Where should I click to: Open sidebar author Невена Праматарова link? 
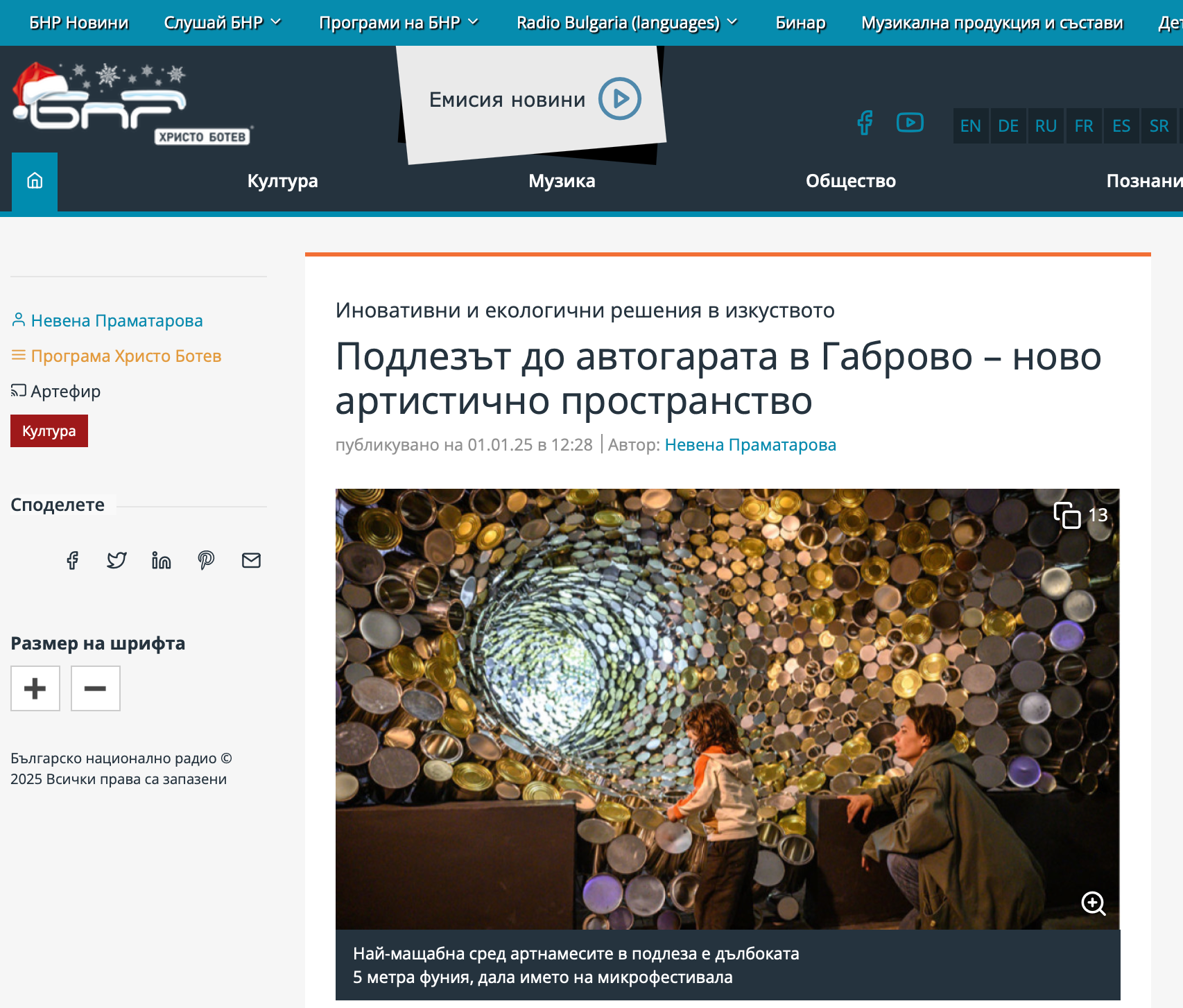pyautogui.click(x=116, y=320)
